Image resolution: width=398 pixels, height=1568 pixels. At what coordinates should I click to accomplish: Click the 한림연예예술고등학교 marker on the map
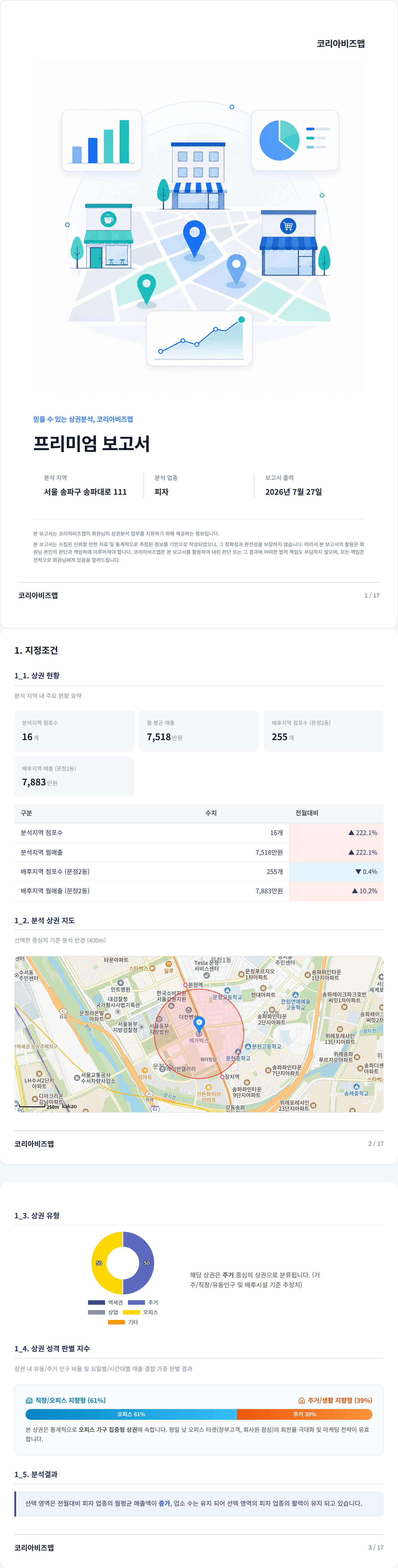[296, 995]
